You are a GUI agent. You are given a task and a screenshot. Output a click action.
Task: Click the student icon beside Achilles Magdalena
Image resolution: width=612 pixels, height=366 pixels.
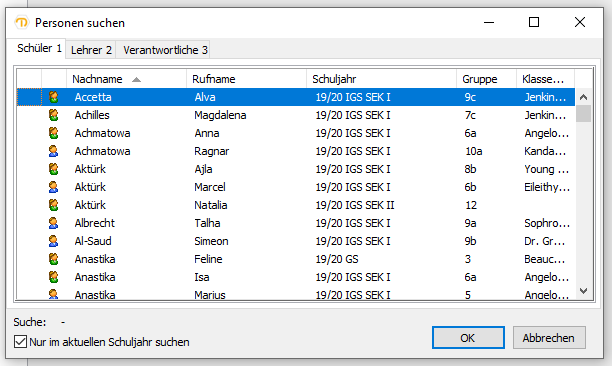[53, 115]
